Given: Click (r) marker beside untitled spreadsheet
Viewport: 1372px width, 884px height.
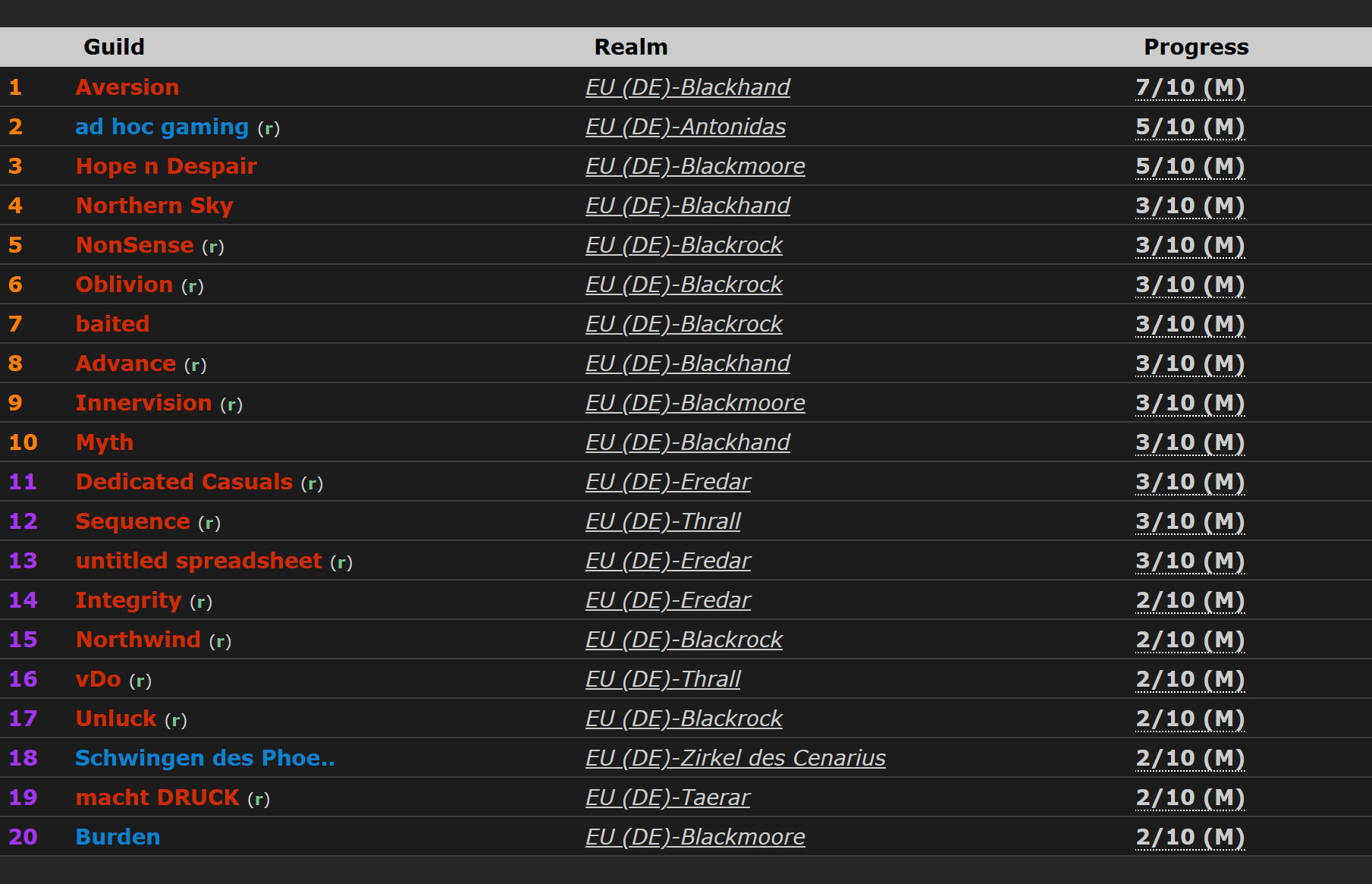Looking at the screenshot, I should (x=341, y=562).
